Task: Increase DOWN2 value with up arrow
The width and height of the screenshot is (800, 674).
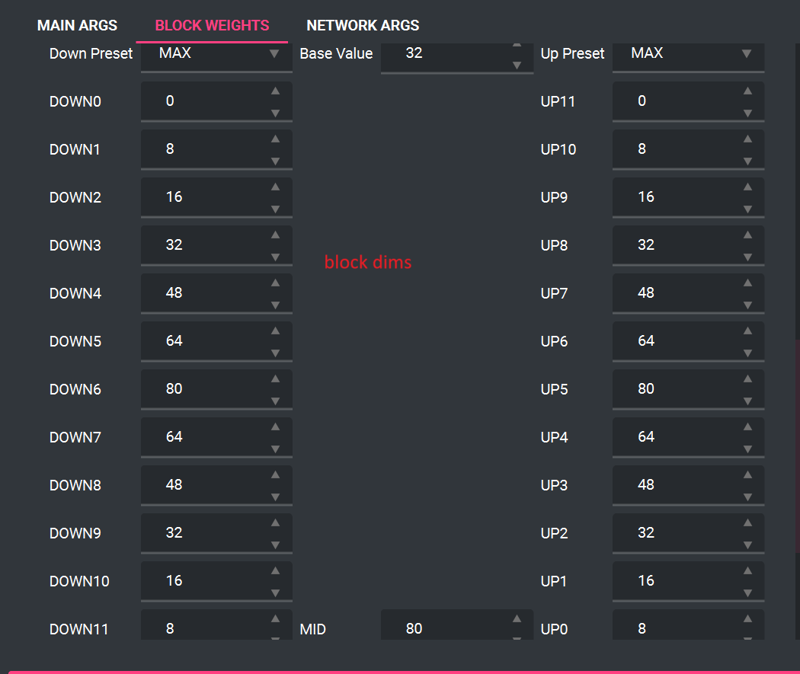Action: [x=276, y=187]
